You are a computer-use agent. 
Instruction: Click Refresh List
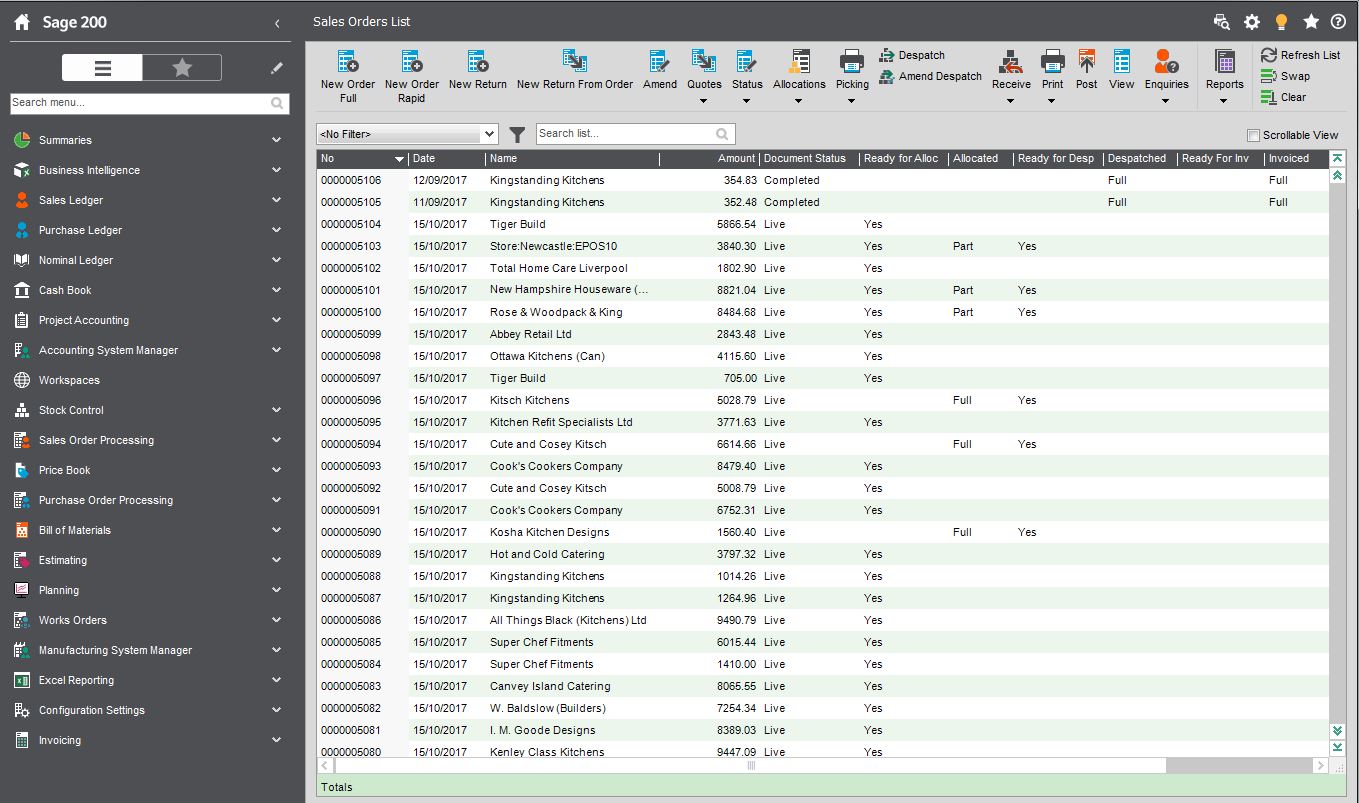pos(1301,55)
